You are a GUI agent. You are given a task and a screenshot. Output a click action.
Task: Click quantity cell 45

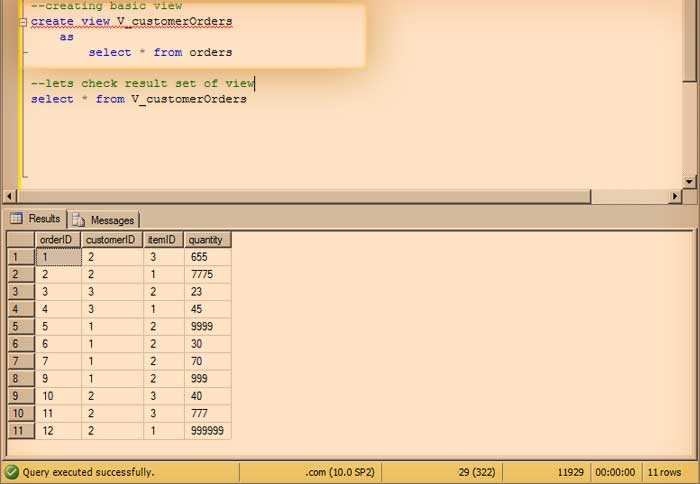(x=208, y=309)
